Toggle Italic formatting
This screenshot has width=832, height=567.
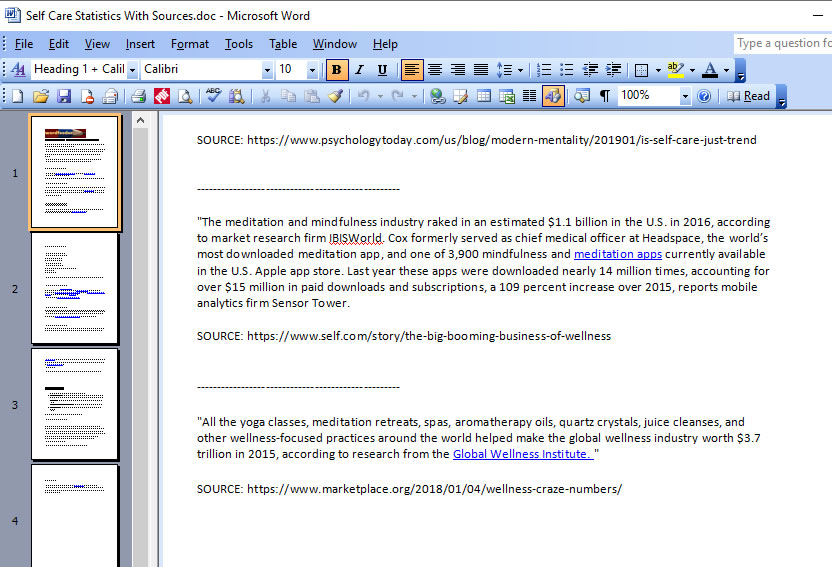click(x=359, y=69)
